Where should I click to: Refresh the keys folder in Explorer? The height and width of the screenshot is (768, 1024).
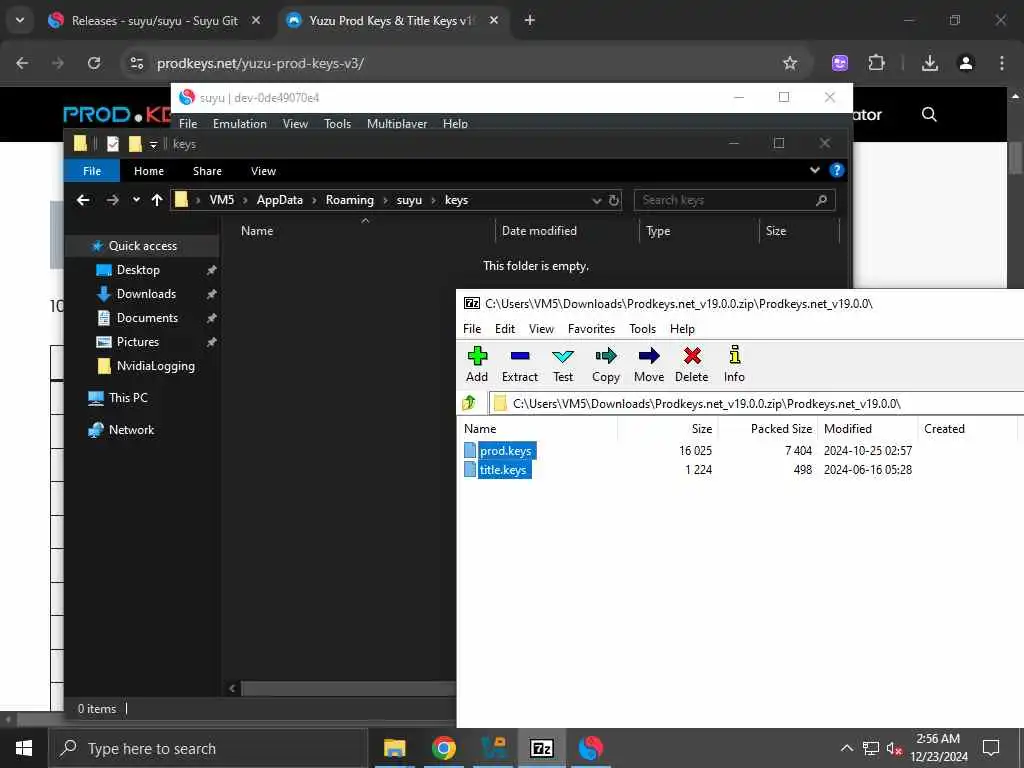(613, 200)
